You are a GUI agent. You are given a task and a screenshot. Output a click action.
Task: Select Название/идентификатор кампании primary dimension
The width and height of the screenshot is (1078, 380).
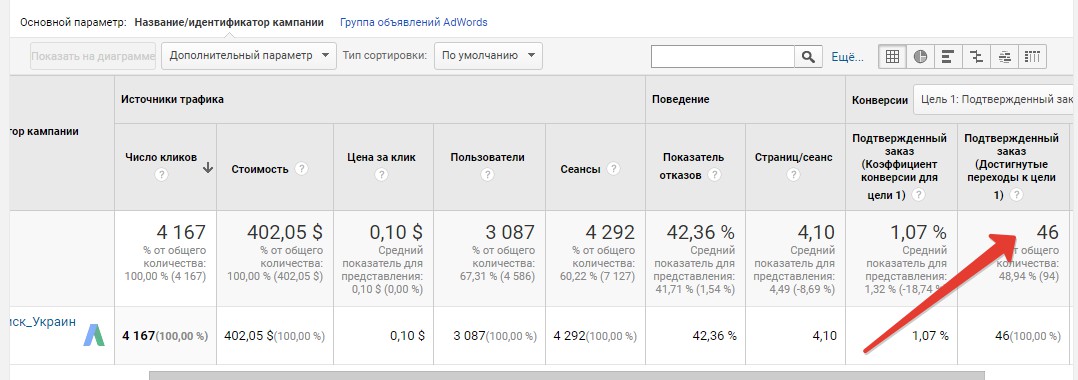pyautogui.click(x=229, y=22)
